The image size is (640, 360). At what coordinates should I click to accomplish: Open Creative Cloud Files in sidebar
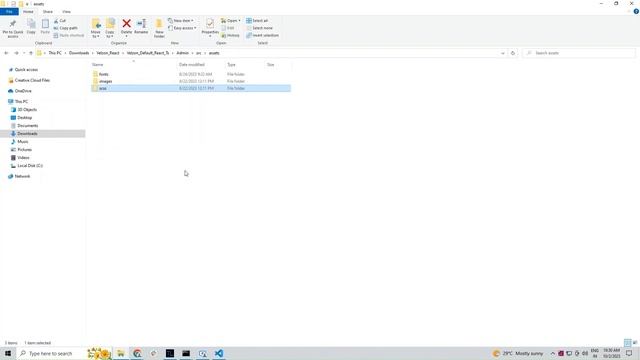32,80
